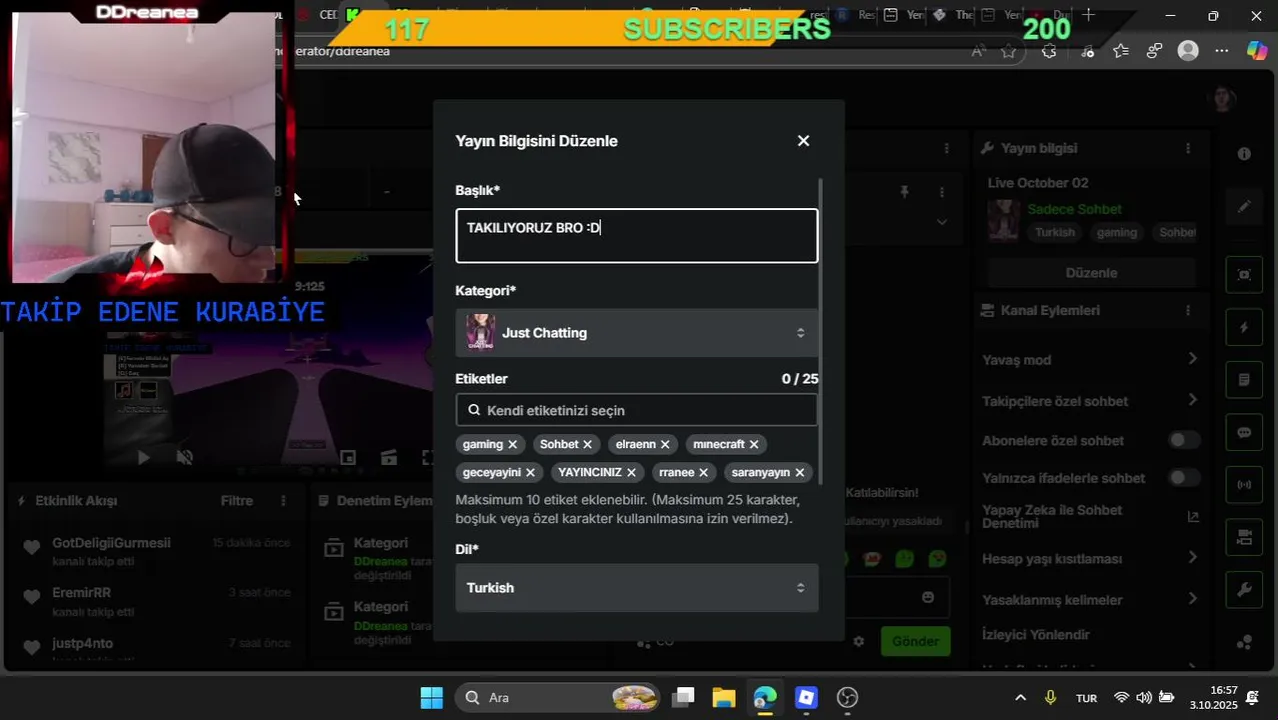1278x720 pixels.
Task: Play the stream preview video
Action: coord(143,457)
